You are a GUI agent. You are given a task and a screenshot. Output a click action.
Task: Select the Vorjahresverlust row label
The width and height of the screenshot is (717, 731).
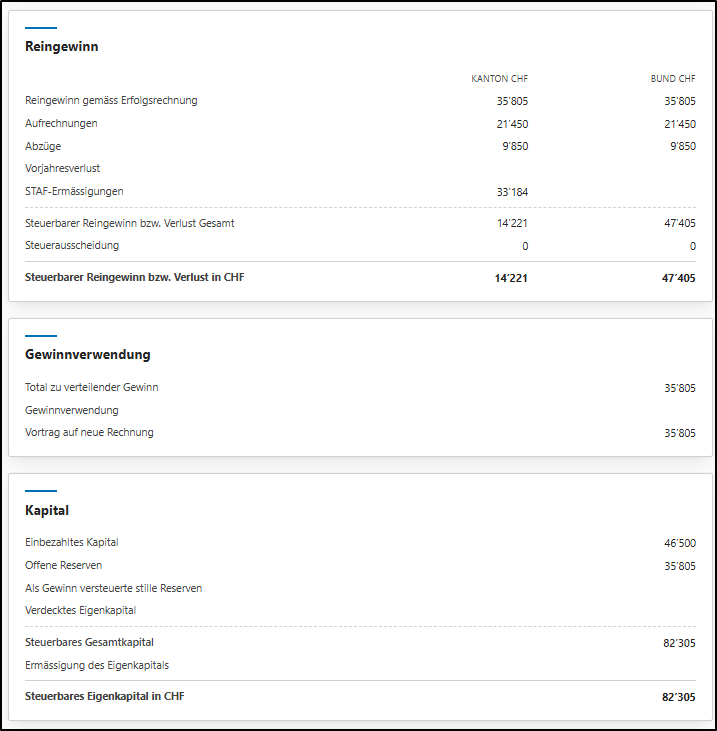(62, 168)
